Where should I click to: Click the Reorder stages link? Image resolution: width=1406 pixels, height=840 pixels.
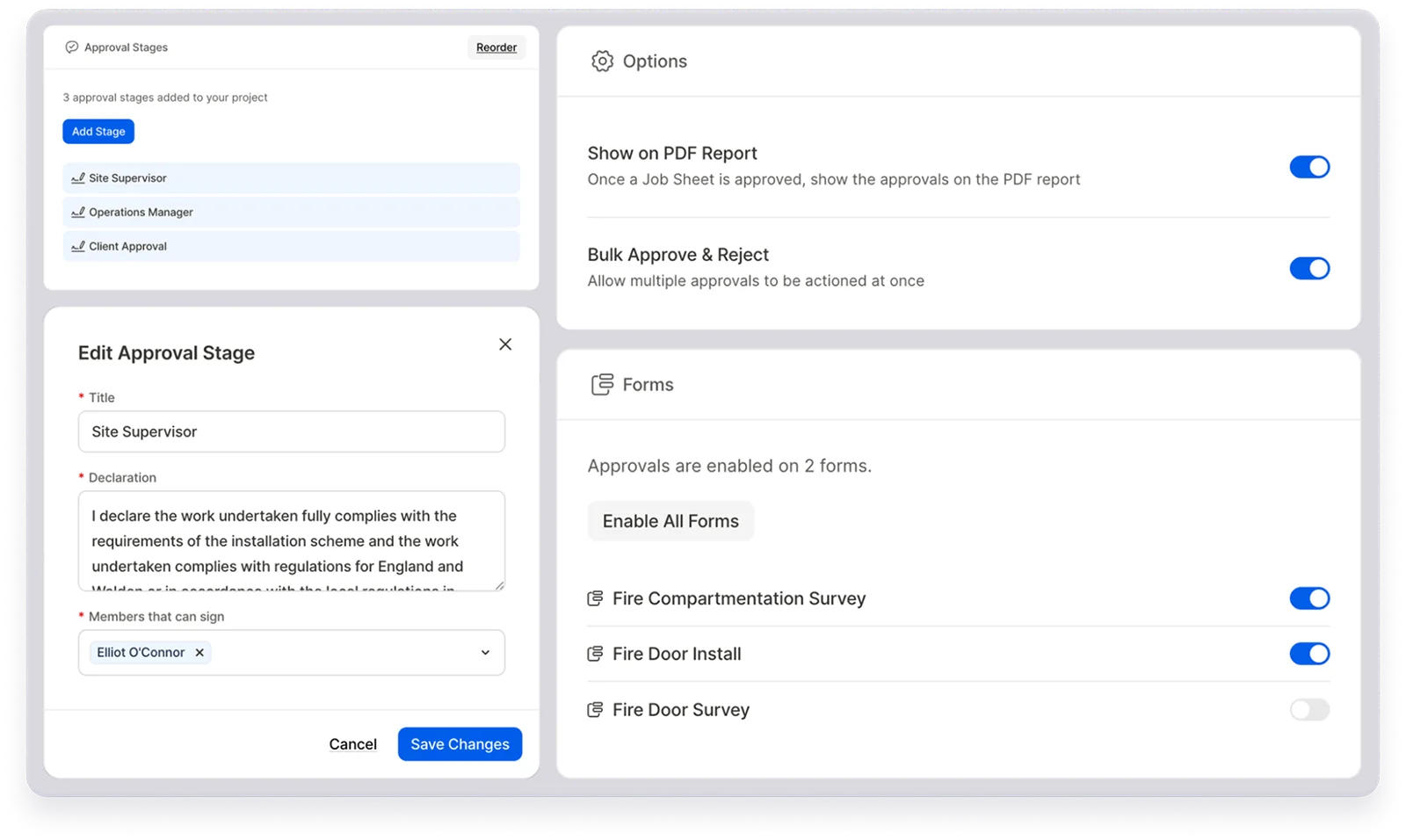[496, 47]
